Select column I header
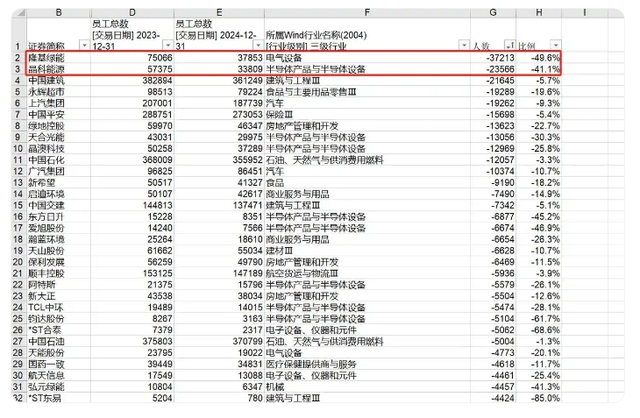The width and height of the screenshot is (640, 418). pyautogui.click(x=584, y=13)
